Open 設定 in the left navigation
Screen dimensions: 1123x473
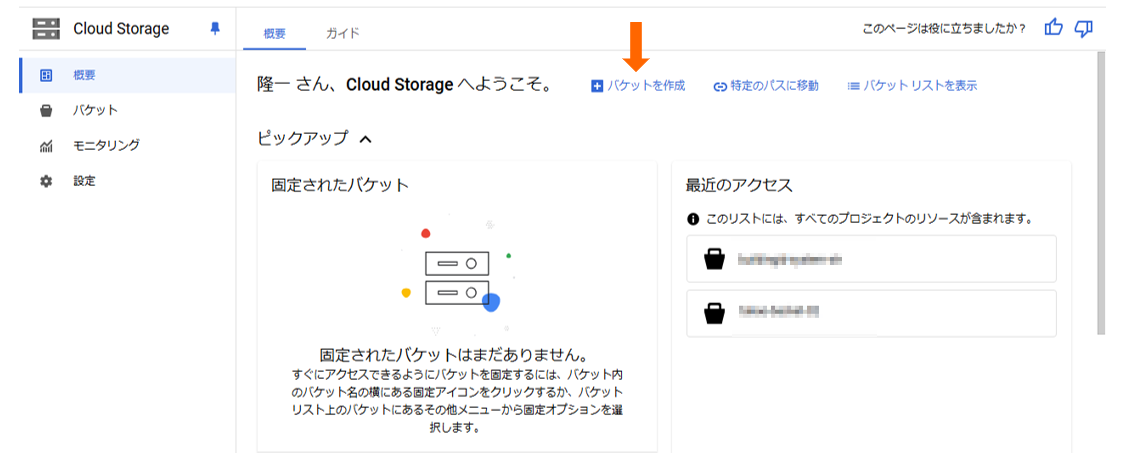127,181
